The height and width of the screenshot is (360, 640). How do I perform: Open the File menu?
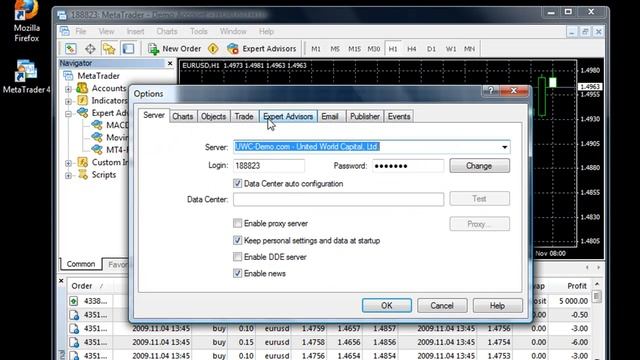[x=81, y=31]
